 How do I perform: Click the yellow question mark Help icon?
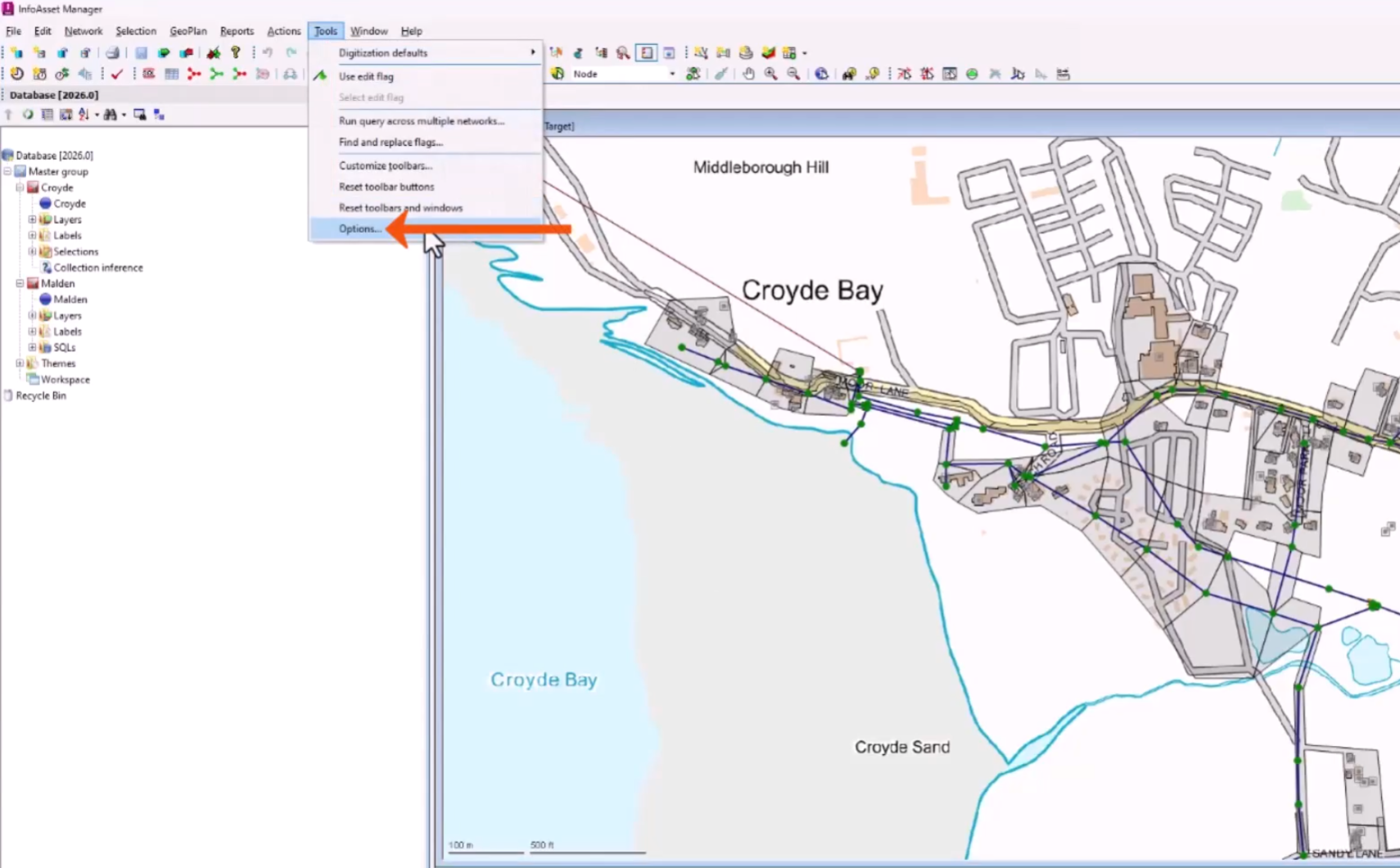236,53
